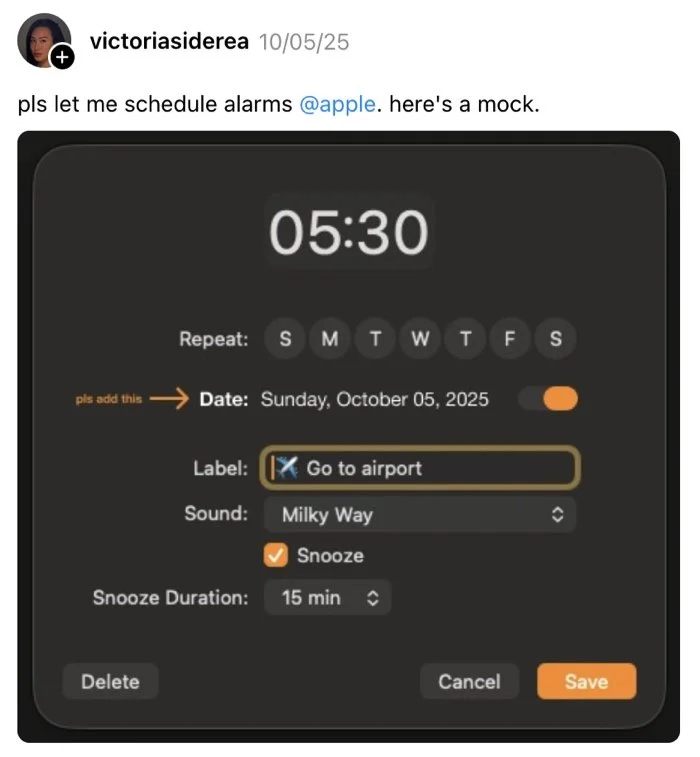
Task: Click the Sound dropdown chevron arrows
Action: (x=557, y=515)
